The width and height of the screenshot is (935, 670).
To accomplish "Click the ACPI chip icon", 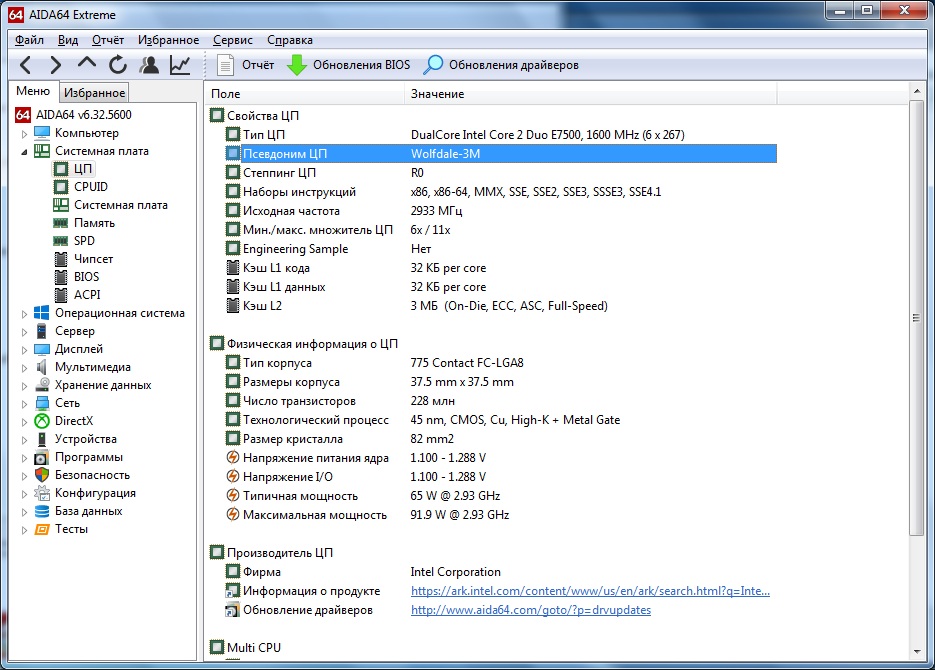I will tap(61, 294).
